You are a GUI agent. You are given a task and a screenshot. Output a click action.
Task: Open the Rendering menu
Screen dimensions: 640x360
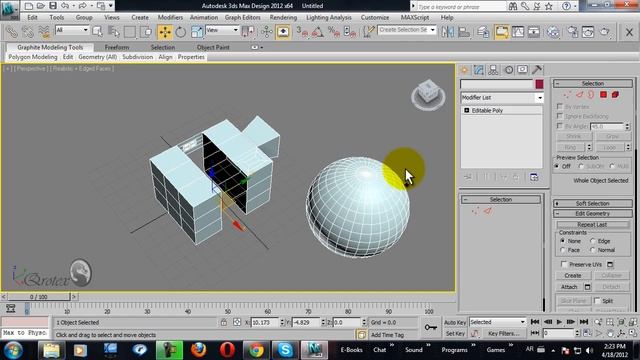click(283, 18)
